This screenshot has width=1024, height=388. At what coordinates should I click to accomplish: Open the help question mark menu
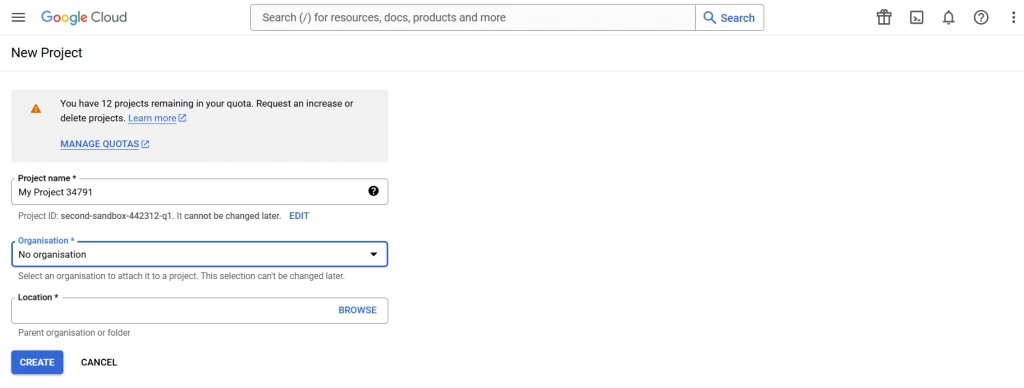tap(981, 18)
